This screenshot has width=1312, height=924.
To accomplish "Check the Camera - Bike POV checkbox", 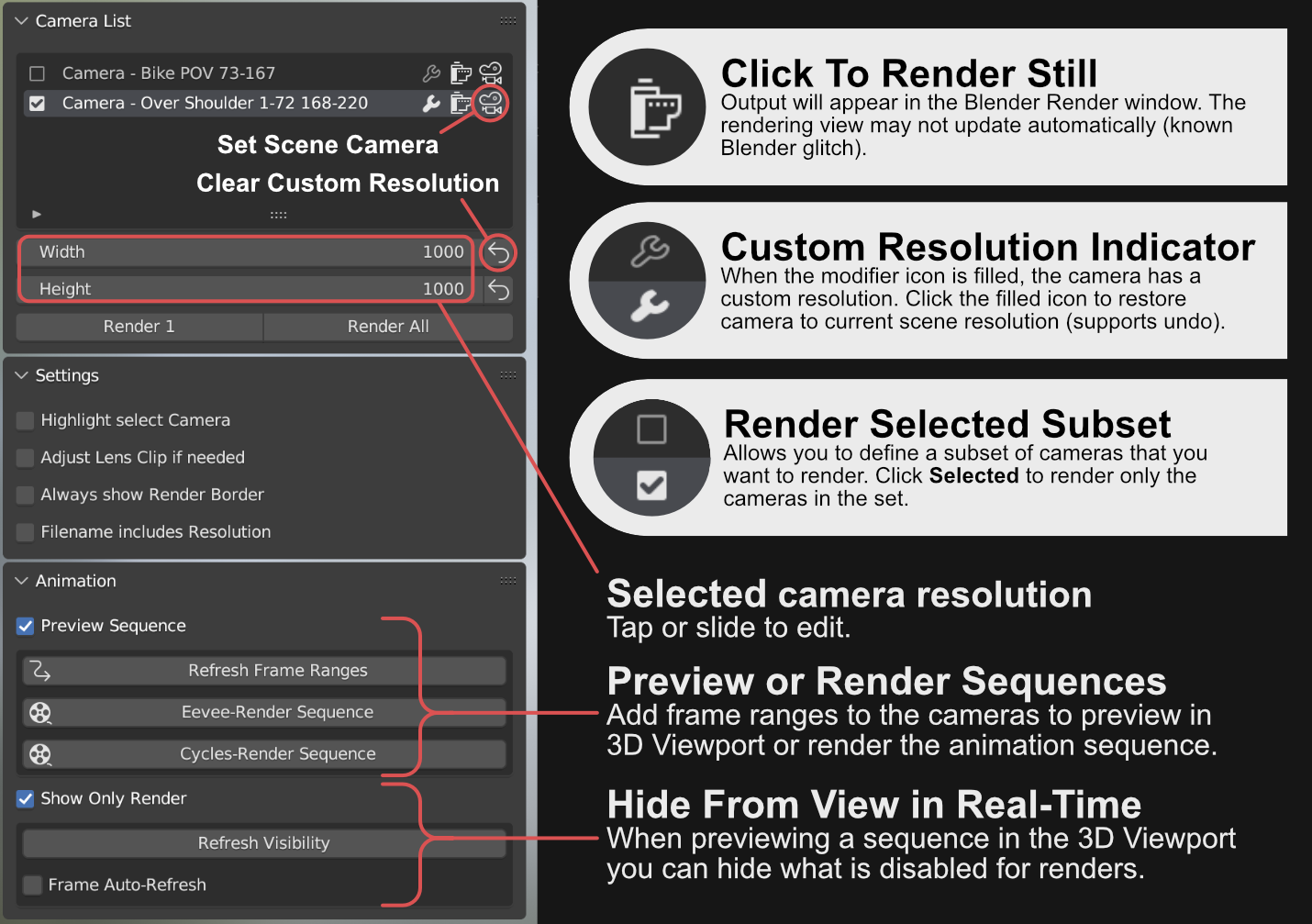I will tap(38, 73).
